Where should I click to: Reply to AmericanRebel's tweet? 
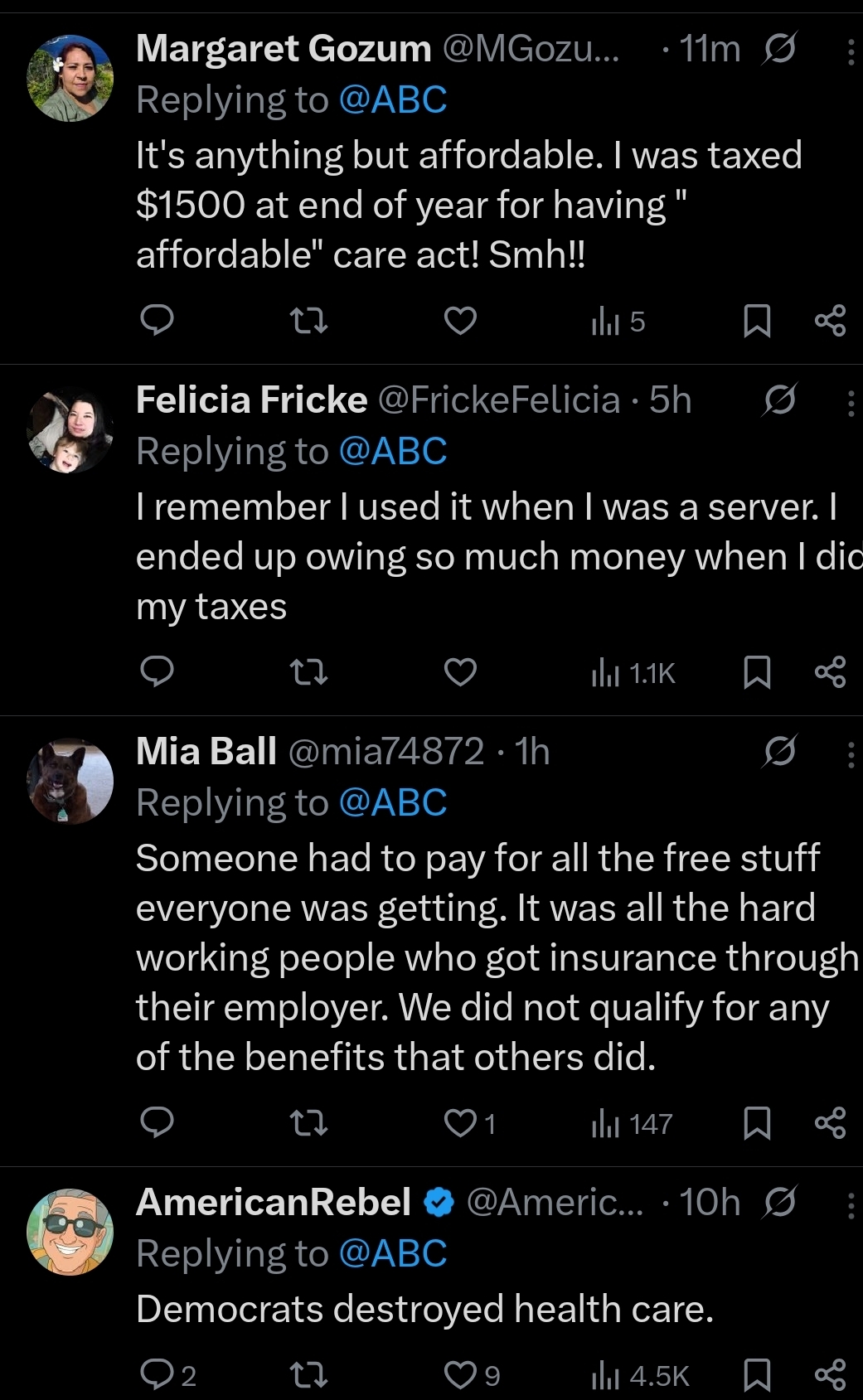coord(157,1375)
